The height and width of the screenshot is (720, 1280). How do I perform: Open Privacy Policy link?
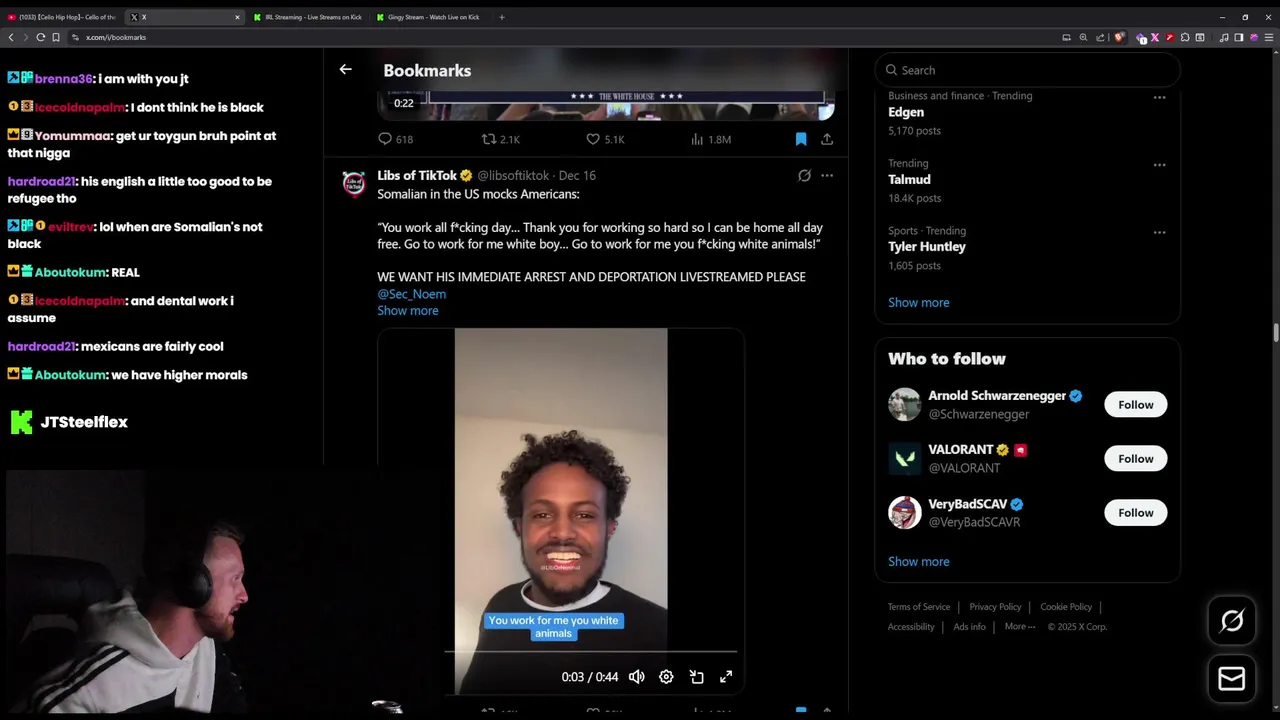coord(995,607)
